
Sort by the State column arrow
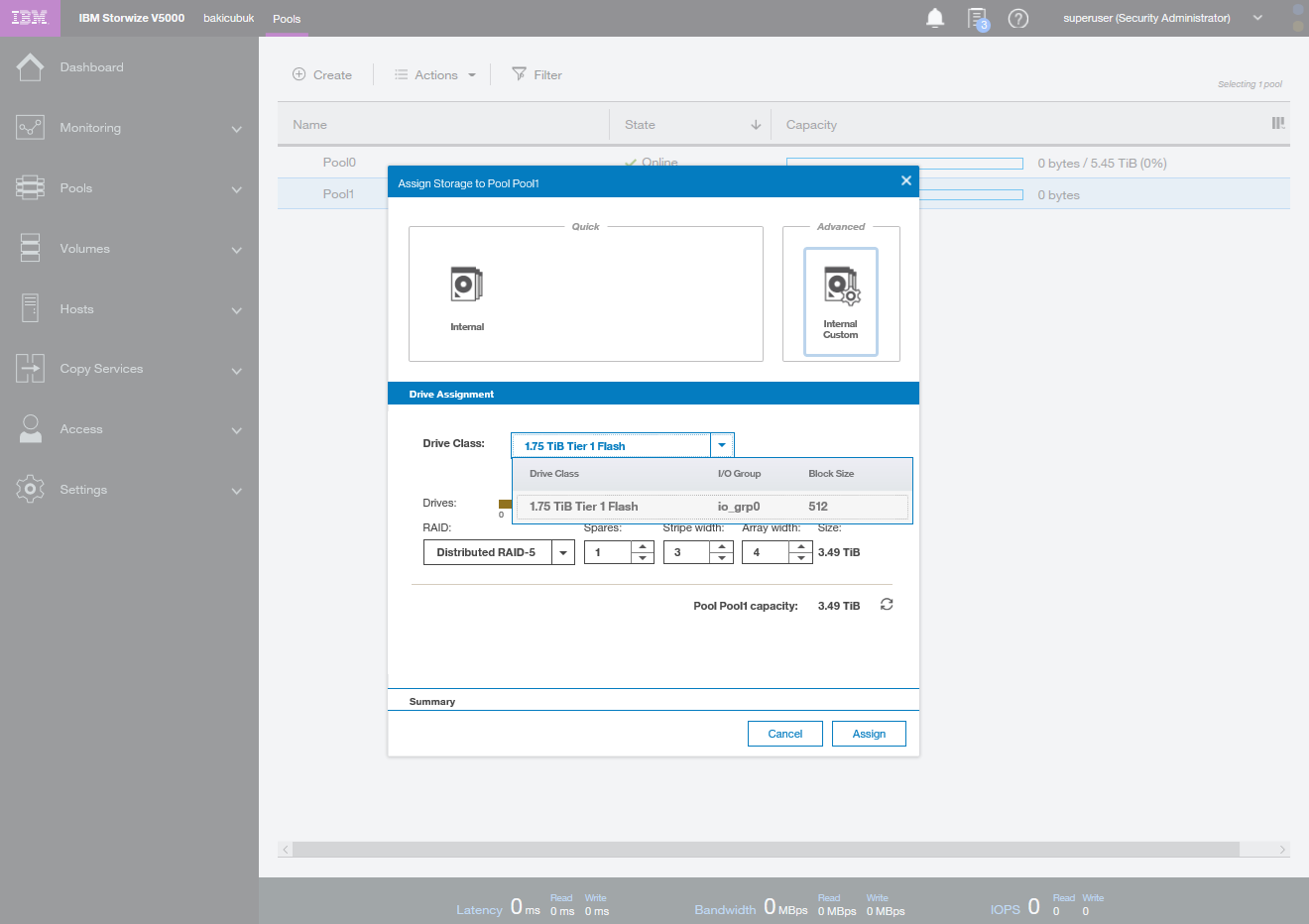pyautogui.click(x=756, y=125)
